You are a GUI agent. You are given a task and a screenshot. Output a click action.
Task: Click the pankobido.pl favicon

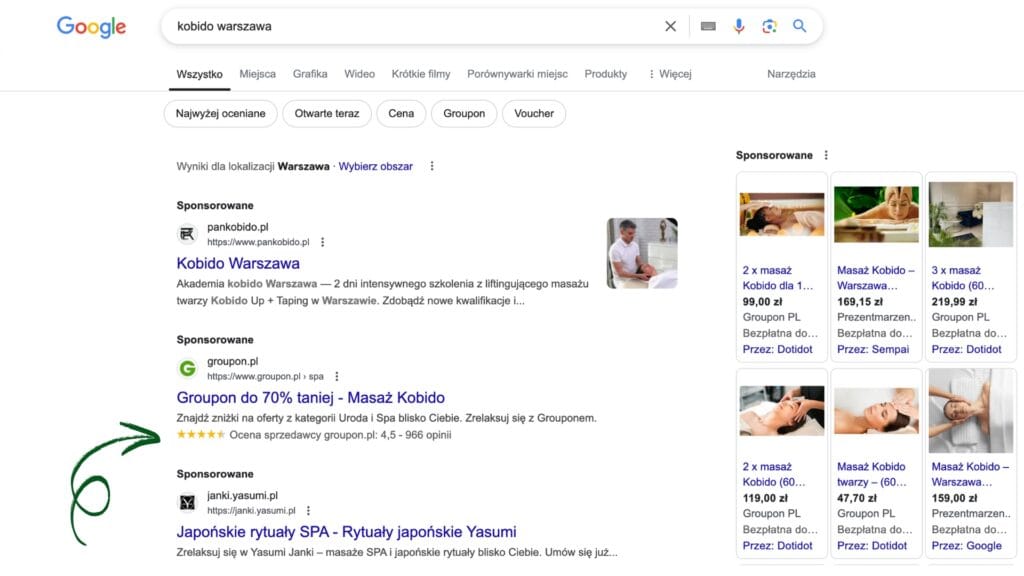[186, 233]
